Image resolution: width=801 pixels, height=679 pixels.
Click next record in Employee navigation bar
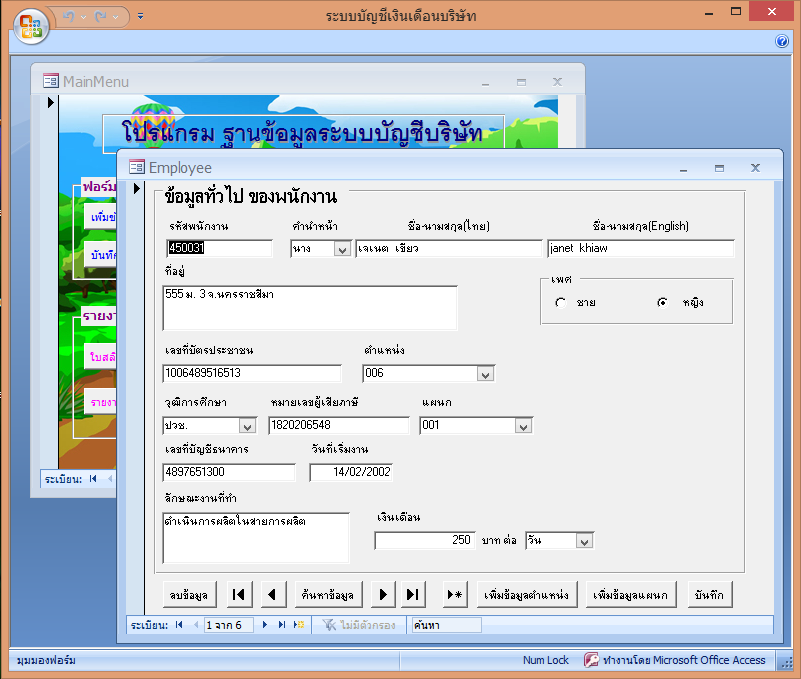pos(265,624)
